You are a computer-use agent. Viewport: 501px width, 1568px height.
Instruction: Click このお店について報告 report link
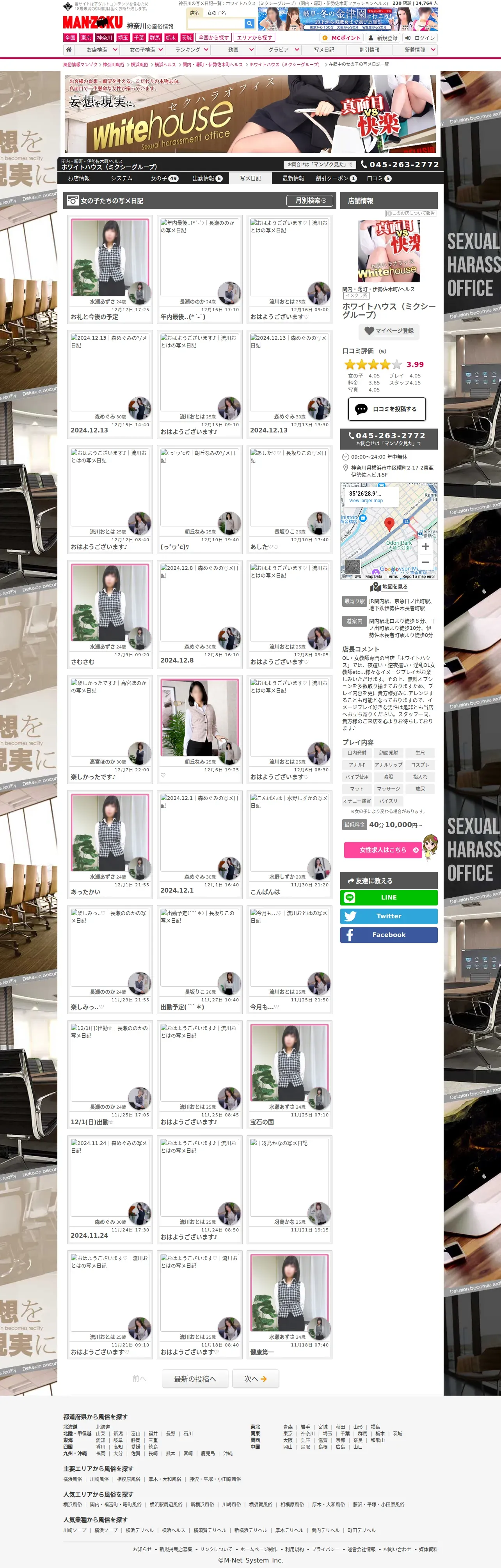click(411, 213)
